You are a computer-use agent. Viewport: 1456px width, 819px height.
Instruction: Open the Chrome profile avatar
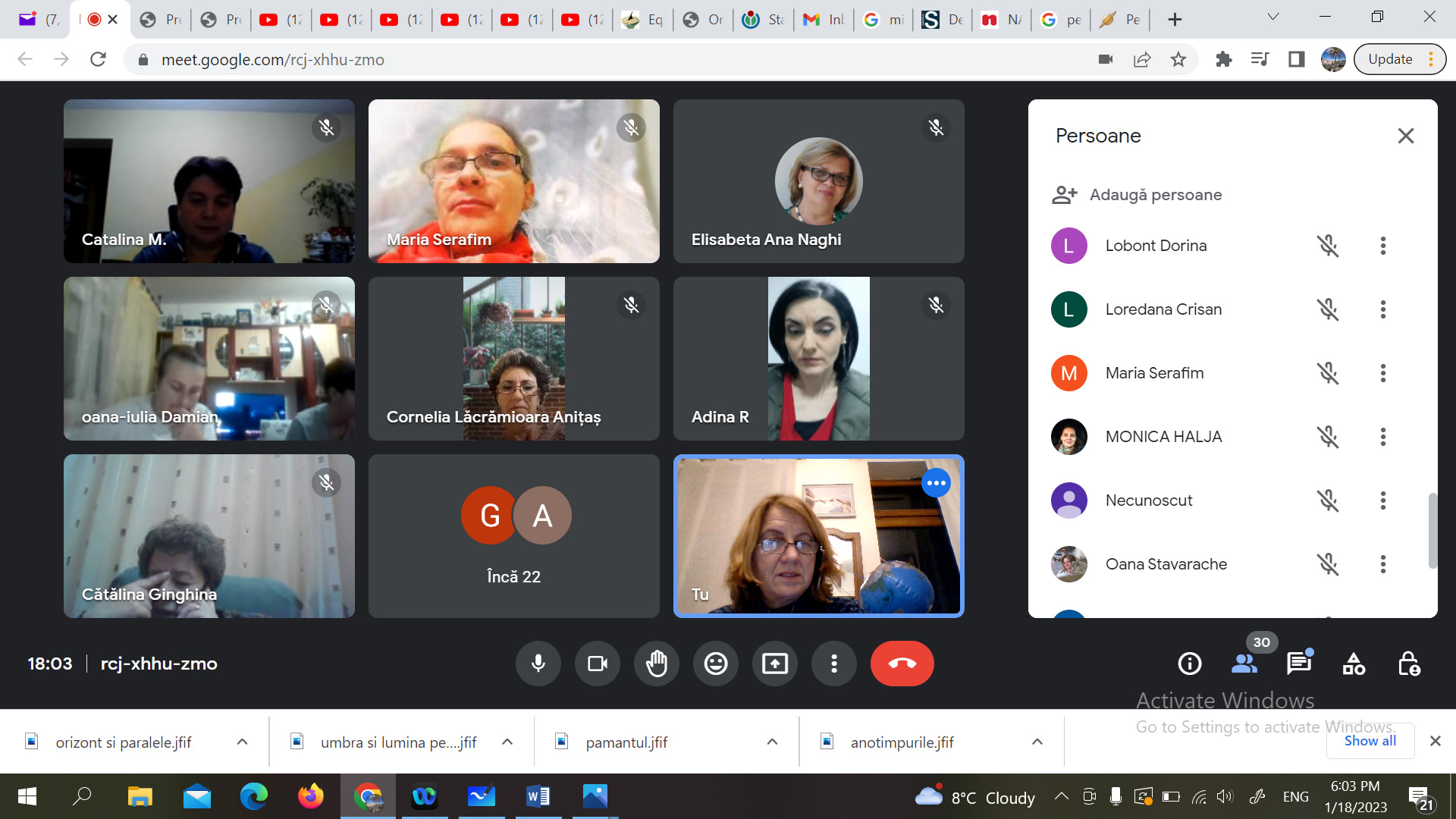[1333, 59]
